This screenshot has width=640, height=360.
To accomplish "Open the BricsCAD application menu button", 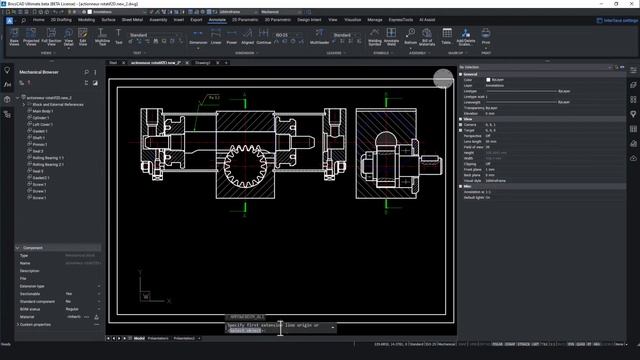I will [x=10, y=20].
